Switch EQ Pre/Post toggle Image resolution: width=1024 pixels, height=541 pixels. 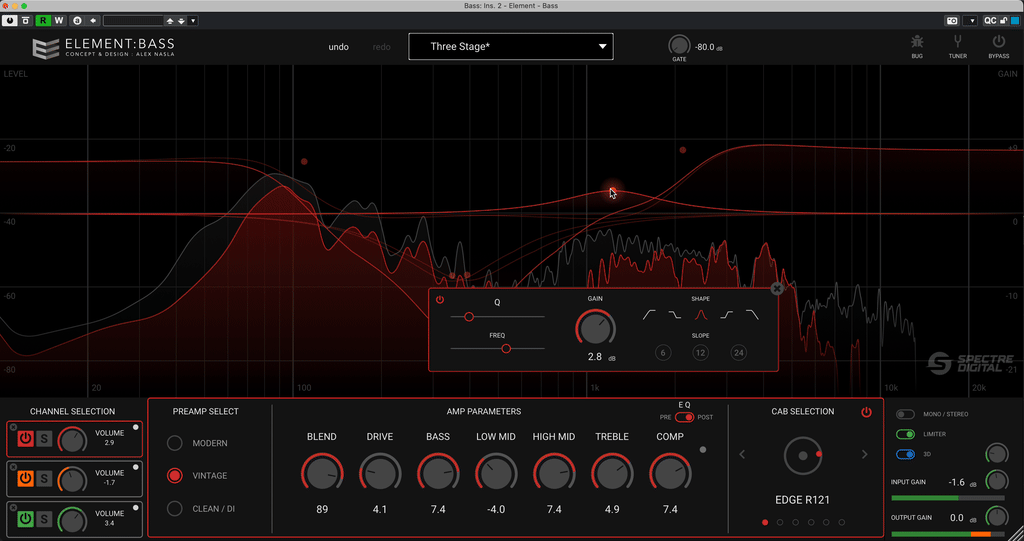point(684,417)
